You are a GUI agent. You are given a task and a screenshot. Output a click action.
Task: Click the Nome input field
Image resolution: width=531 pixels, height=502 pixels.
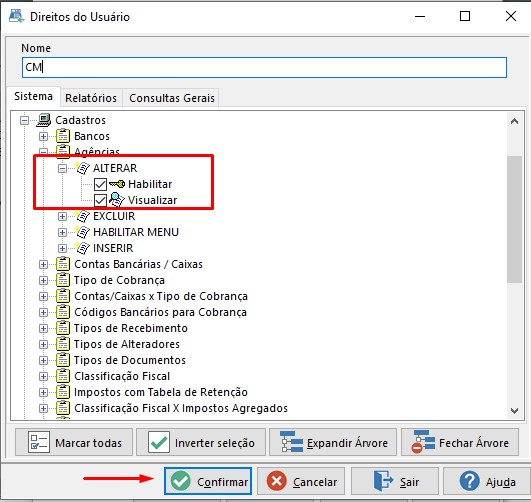tap(264, 67)
